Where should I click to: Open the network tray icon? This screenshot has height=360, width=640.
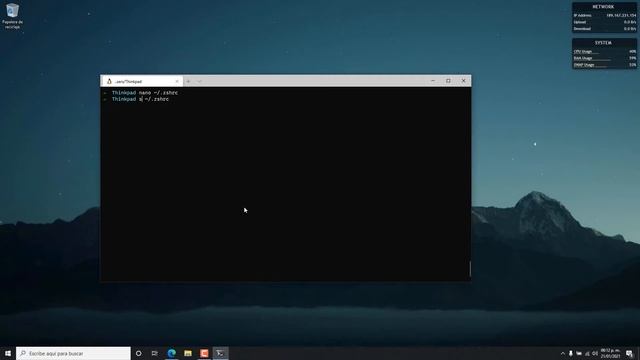point(587,353)
